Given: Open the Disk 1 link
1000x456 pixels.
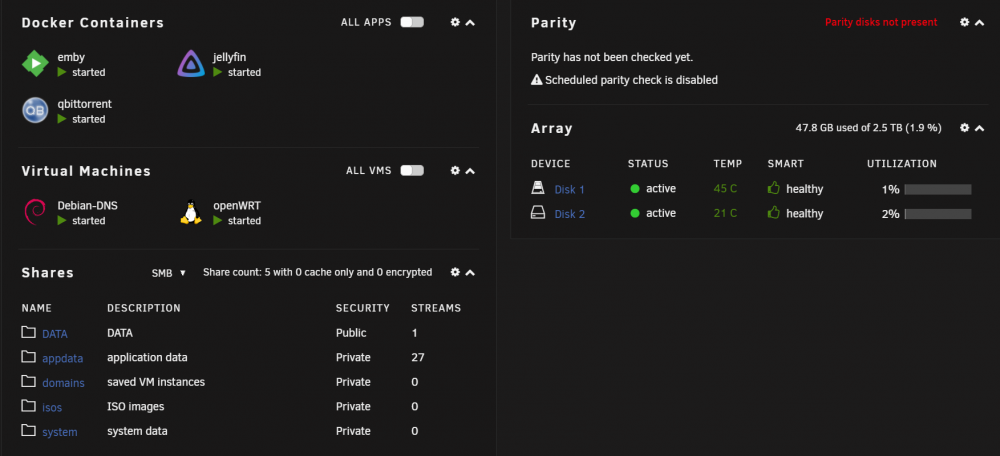Looking at the screenshot, I should tap(570, 189).
